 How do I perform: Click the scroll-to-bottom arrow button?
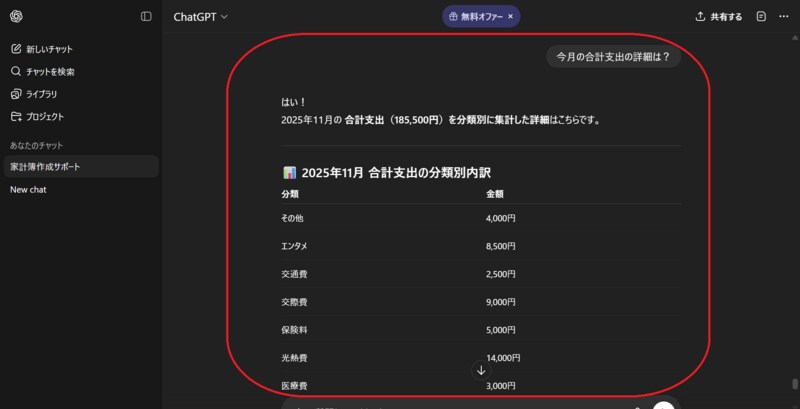481,370
